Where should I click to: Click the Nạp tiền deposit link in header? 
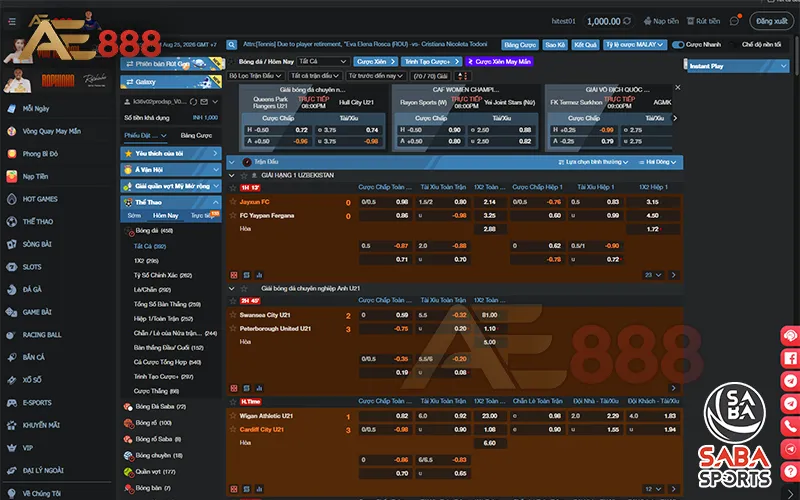[x=661, y=21]
